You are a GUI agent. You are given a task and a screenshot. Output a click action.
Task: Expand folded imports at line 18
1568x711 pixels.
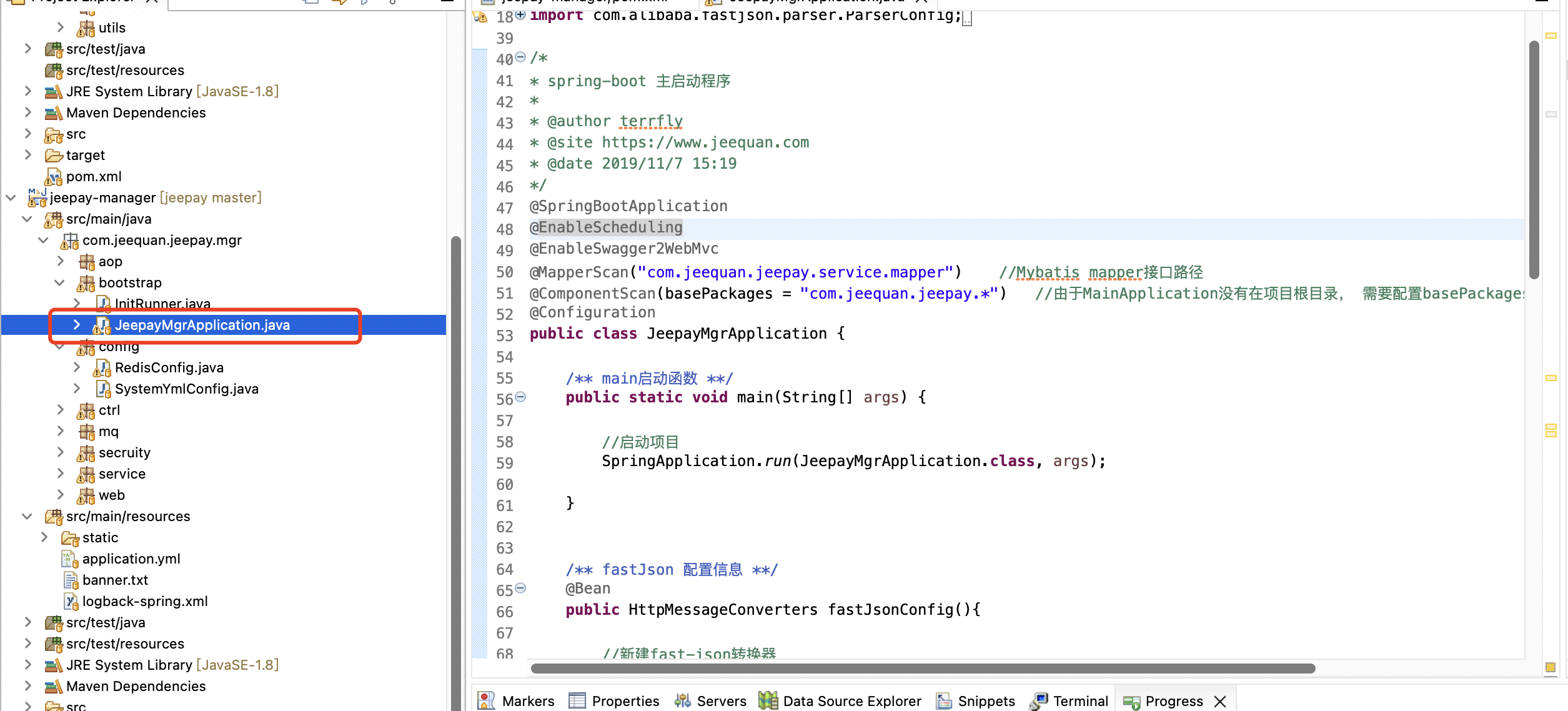(520, 15)
